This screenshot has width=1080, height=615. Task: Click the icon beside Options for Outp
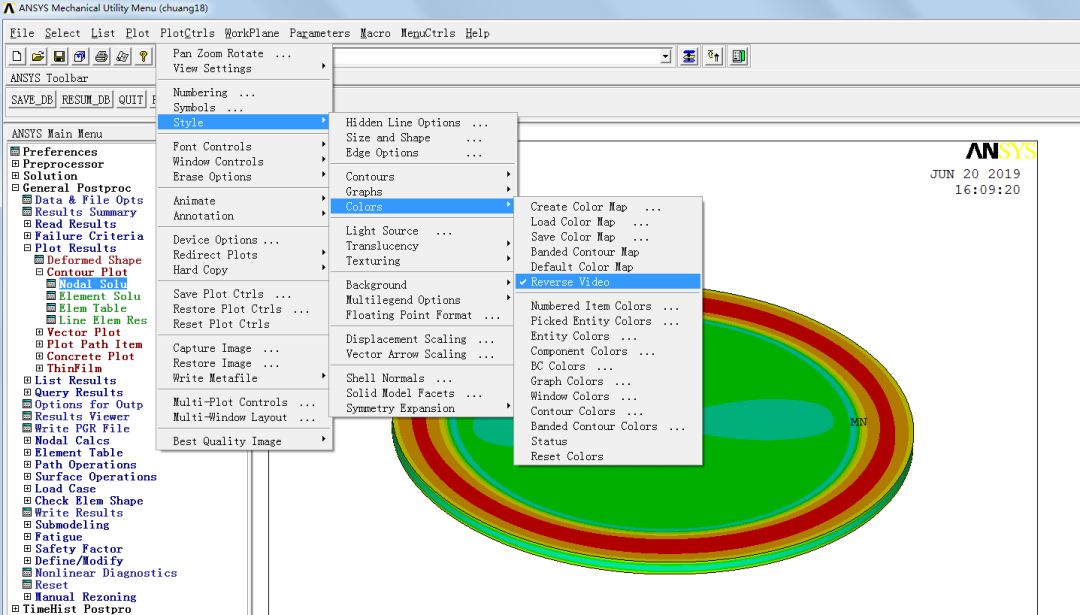click(x=28, y=404)
